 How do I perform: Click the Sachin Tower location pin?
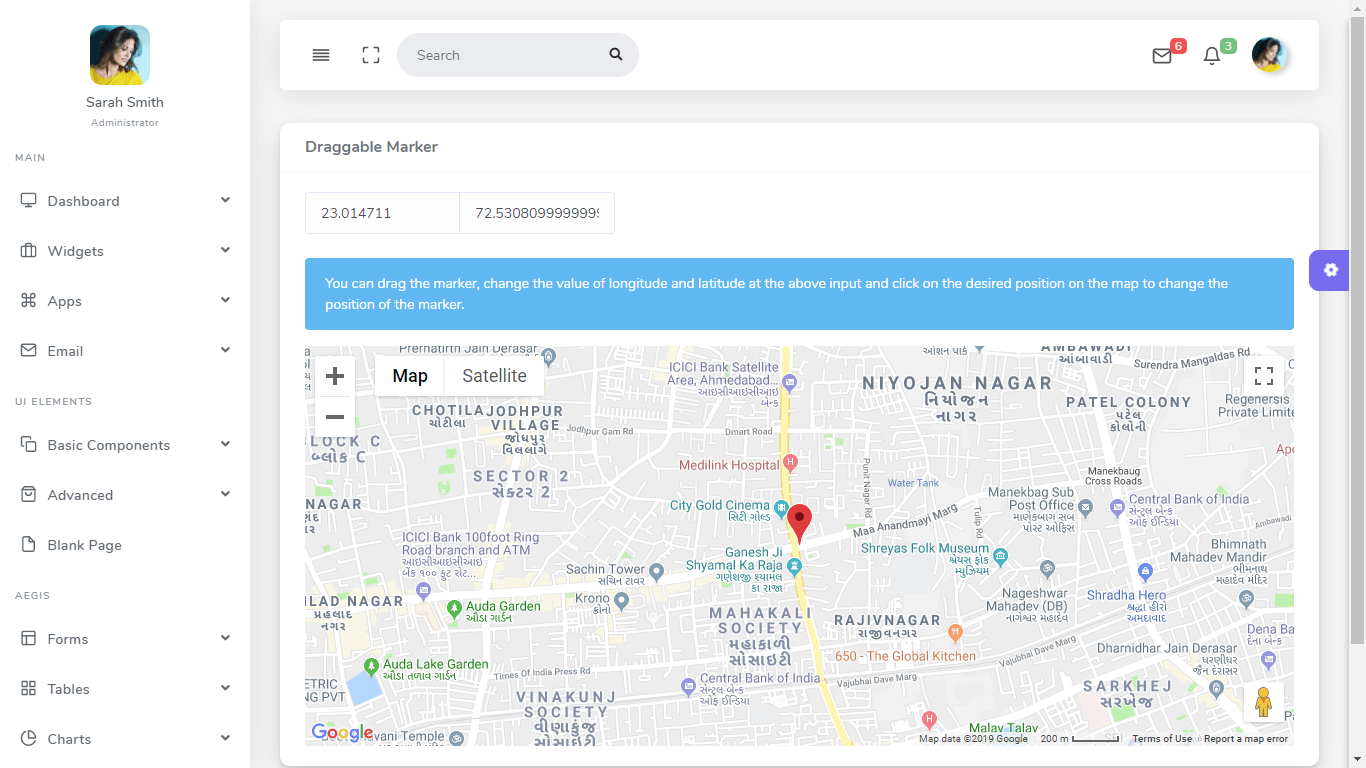pos(656,572)
